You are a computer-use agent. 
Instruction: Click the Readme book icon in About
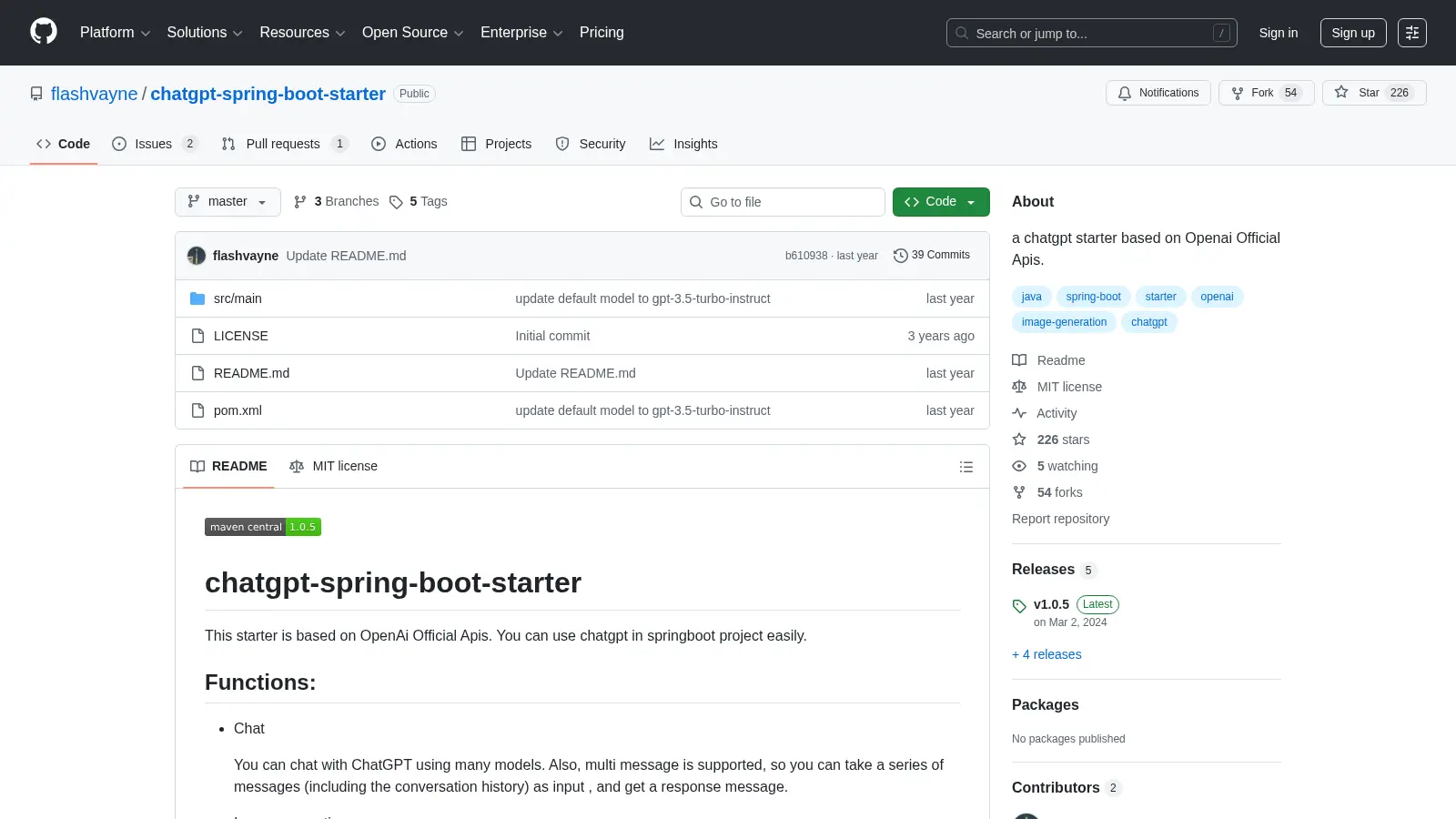tap(1019, 360)
